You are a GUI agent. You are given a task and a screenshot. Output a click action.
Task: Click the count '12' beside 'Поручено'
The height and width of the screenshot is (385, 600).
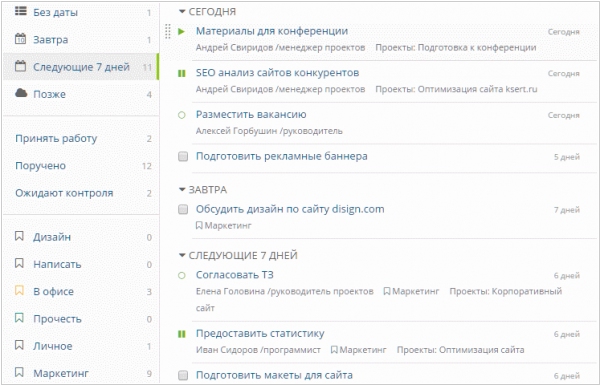click(x=147, y=166)
